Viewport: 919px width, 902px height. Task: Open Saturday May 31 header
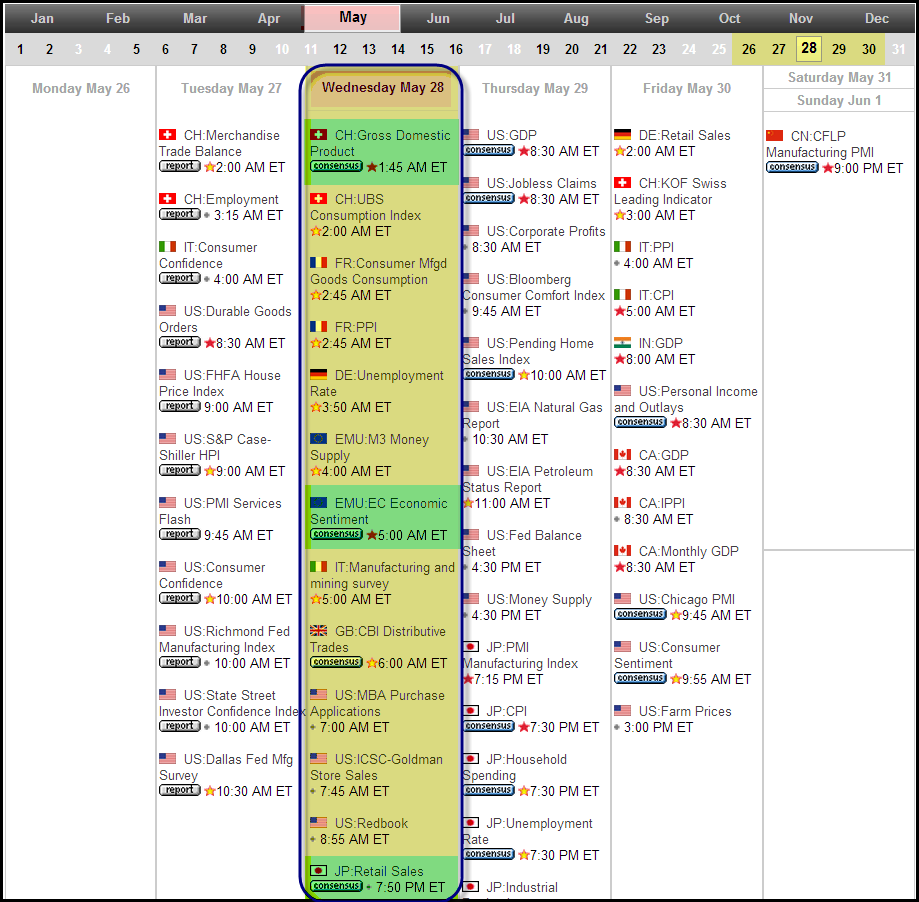coord(839,77)
